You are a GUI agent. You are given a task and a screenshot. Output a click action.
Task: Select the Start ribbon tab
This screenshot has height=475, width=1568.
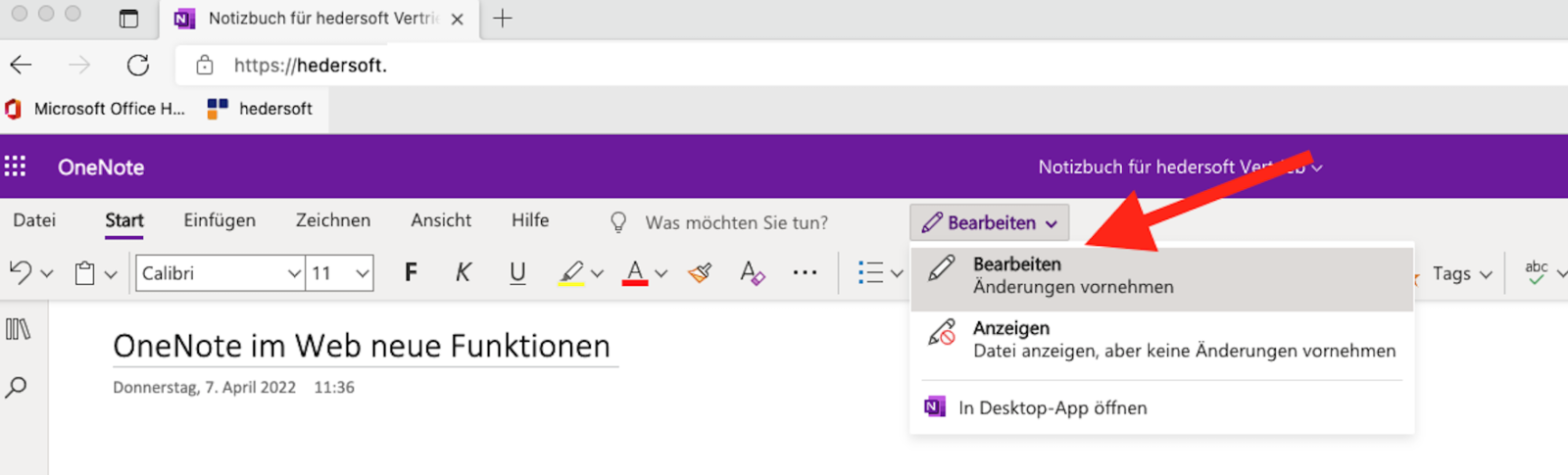[124, 220]
